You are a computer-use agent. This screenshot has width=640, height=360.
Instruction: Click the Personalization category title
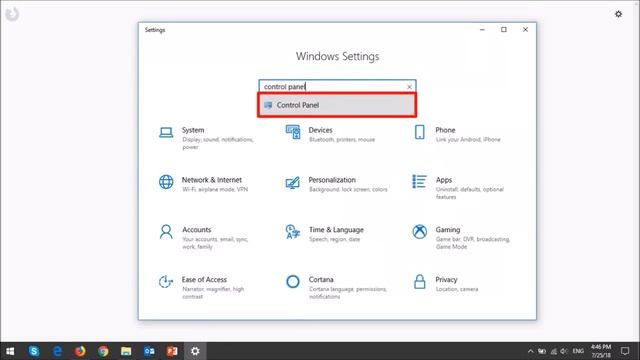click(332, 180)
